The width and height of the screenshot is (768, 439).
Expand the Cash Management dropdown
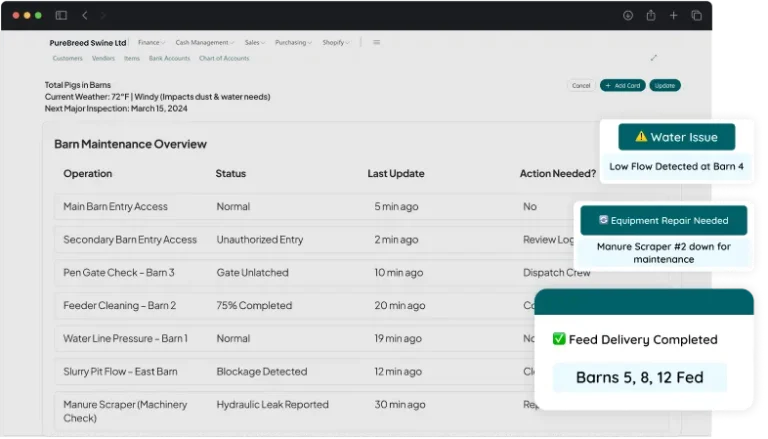(205, 43)
